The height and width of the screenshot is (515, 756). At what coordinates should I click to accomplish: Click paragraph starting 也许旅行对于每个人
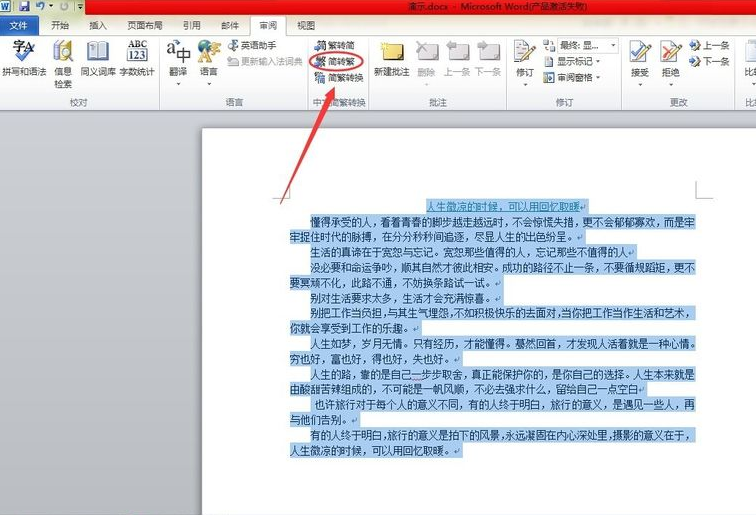(492, 412)
